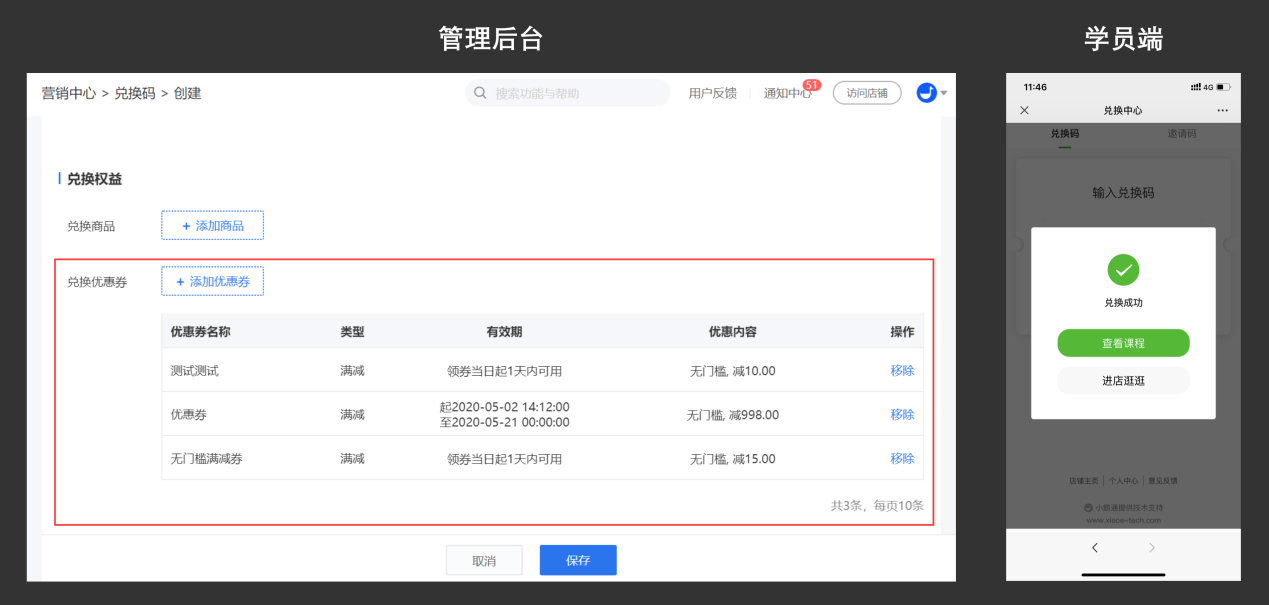Viewport: 1269px width, 605px height.
Task: Click 添加优惠券 button
Action: pyautogui.click(x=212, y=282)
